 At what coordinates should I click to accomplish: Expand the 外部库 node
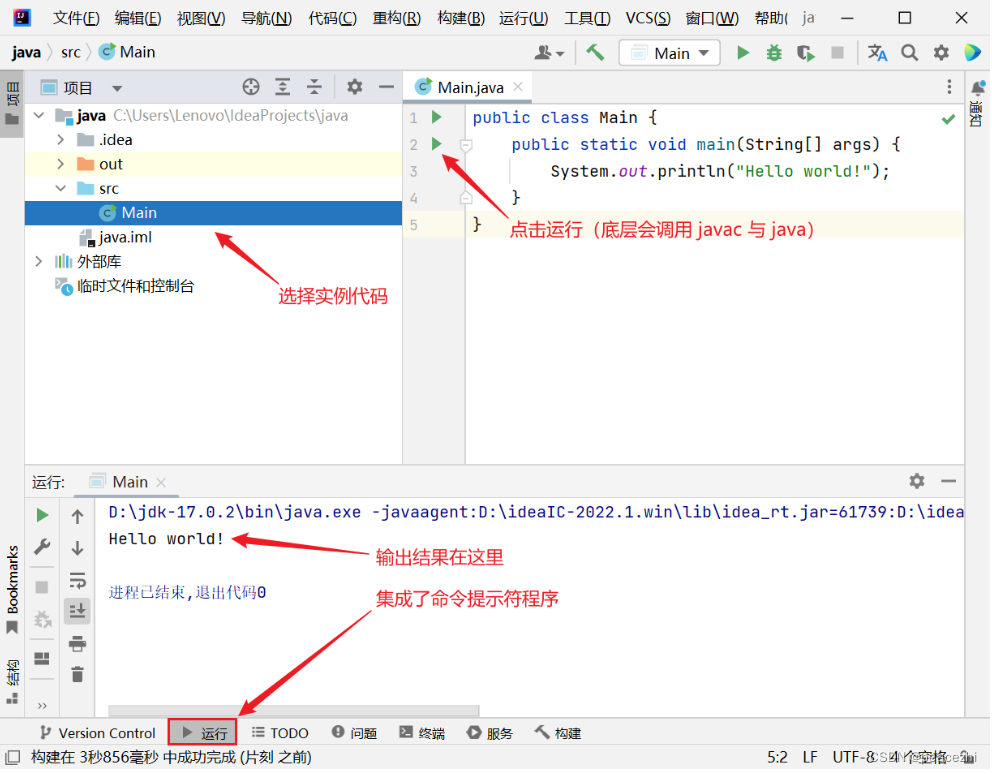pyautogui.click(x=39, y=261)
